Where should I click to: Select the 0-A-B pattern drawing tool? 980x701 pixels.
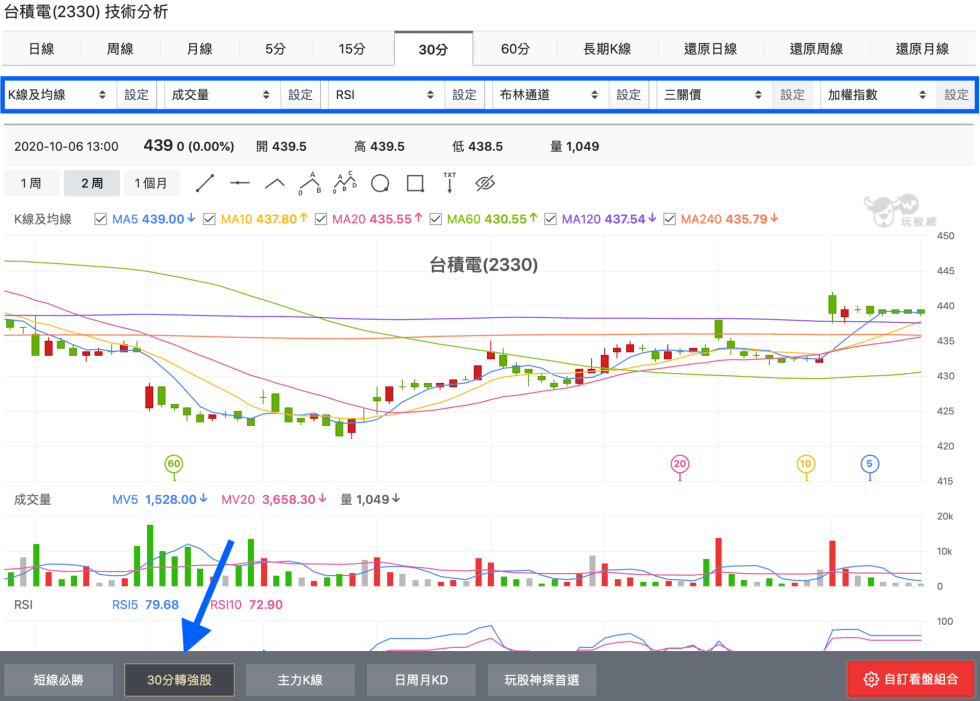(x=310, y=183)
